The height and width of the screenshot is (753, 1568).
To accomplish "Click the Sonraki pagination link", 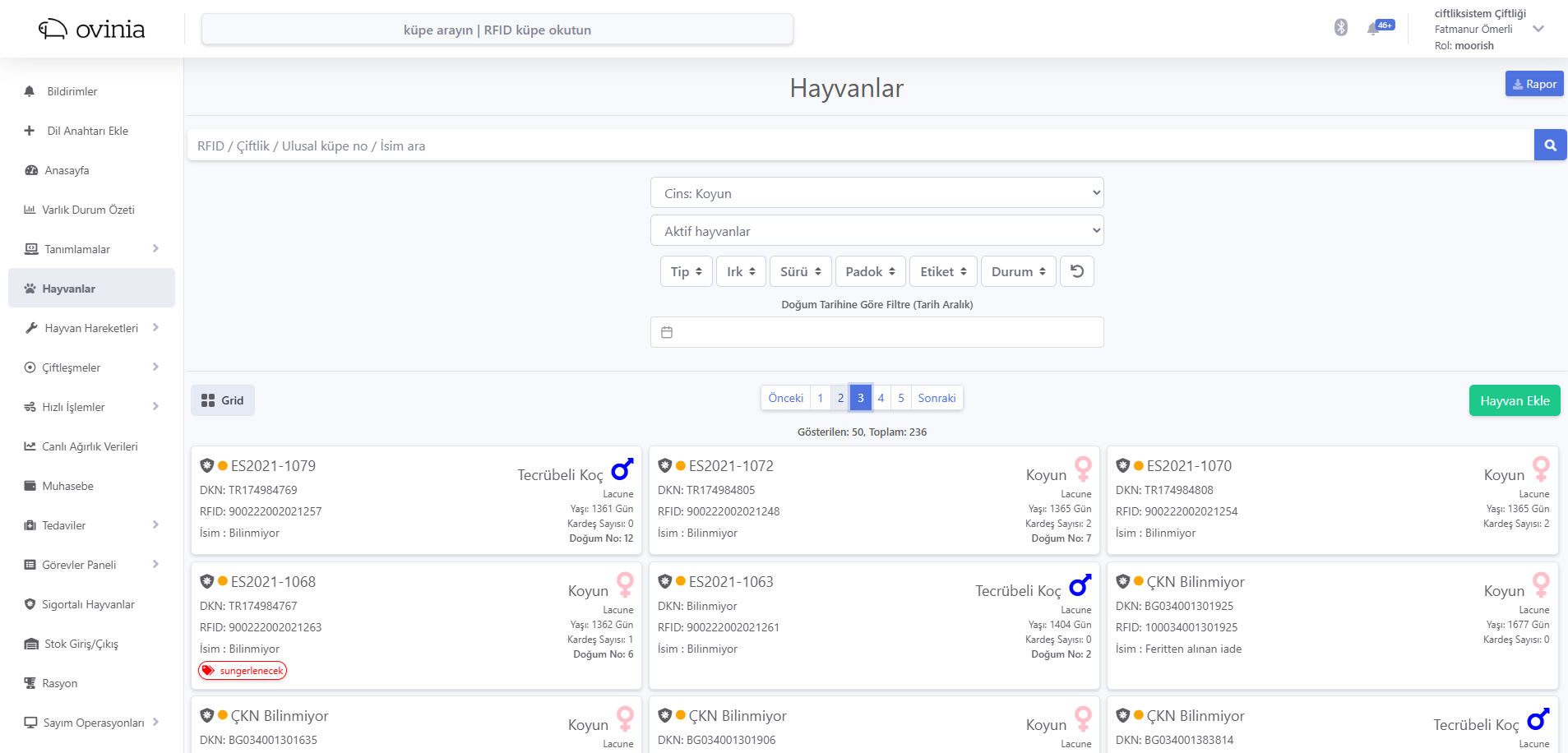I will point(937,398).
